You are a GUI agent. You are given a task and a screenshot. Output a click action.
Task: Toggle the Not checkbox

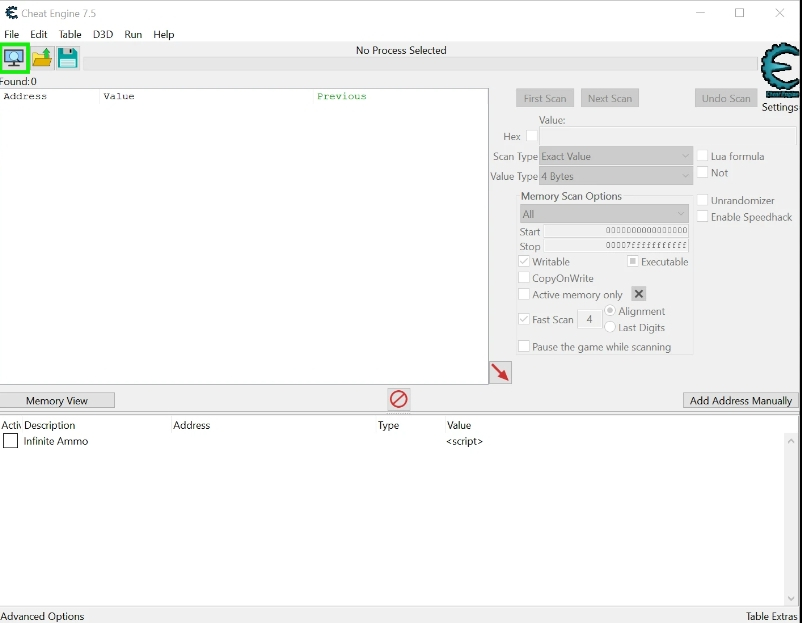[x=702, y=172]
